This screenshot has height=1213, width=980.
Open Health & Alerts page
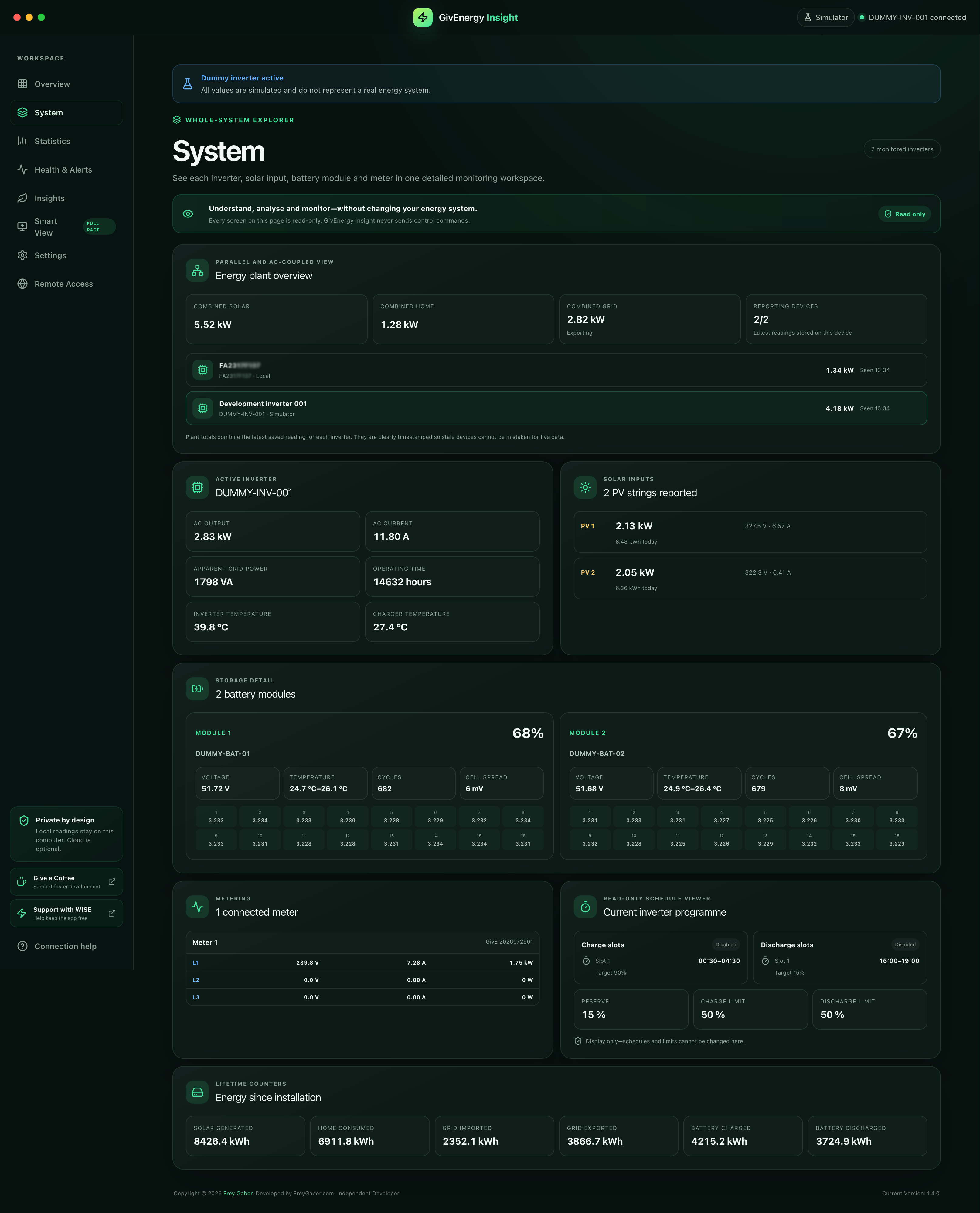coord(66,169)
